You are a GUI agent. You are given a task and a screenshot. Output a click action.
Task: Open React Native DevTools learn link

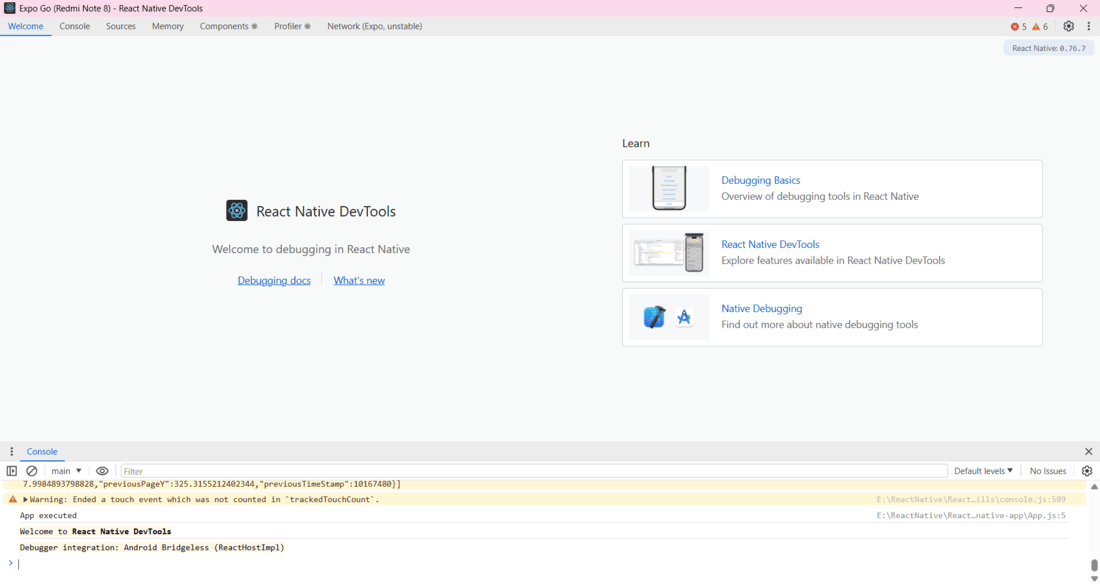click(x=770, y=244)
